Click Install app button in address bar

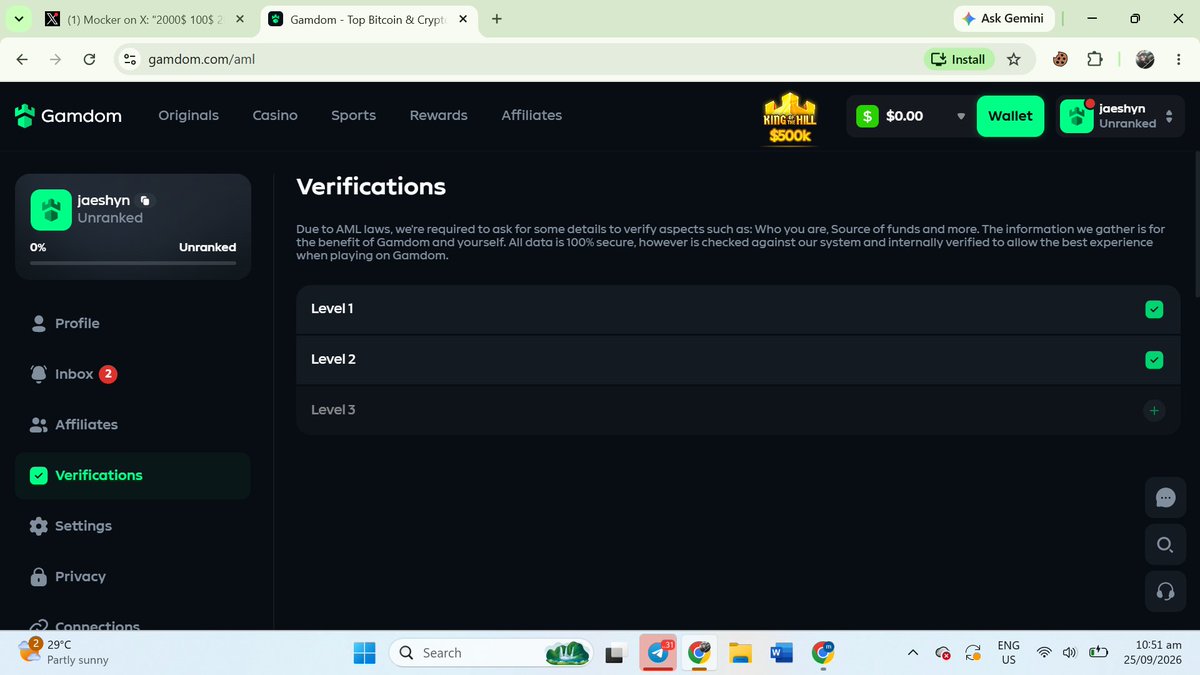click(x=958, y=59)
